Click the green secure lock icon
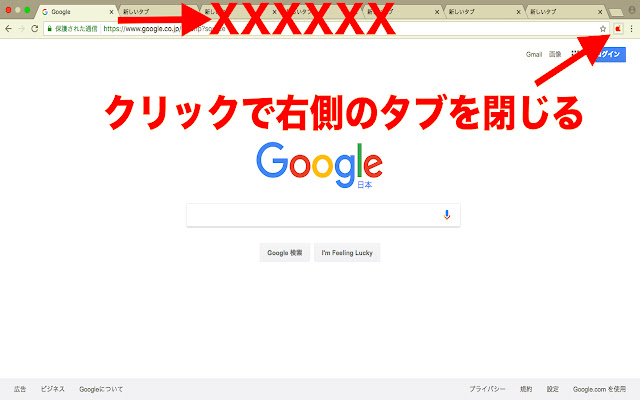640x400 pixels. [x=49, y=29]
